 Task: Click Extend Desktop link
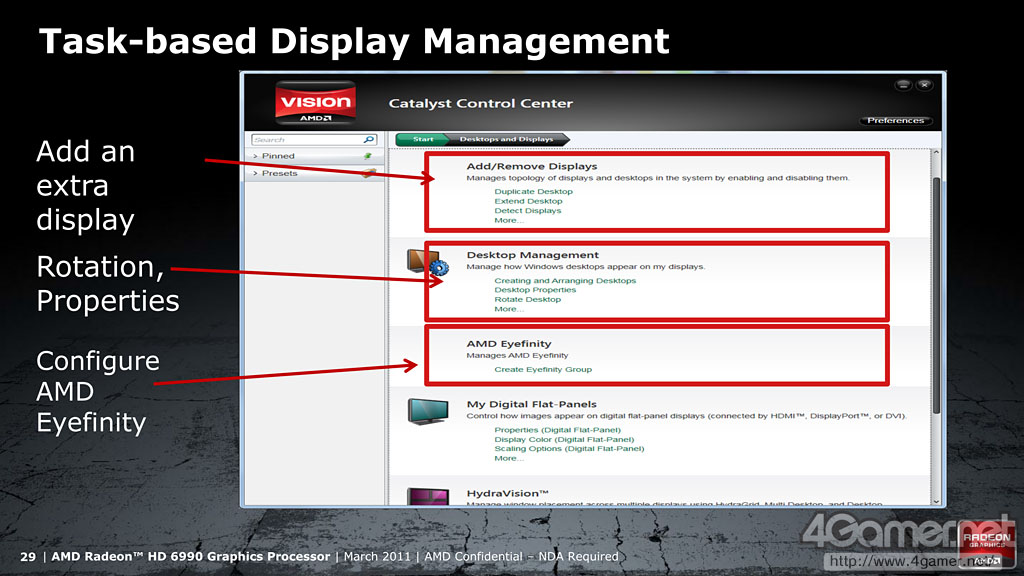528,201
